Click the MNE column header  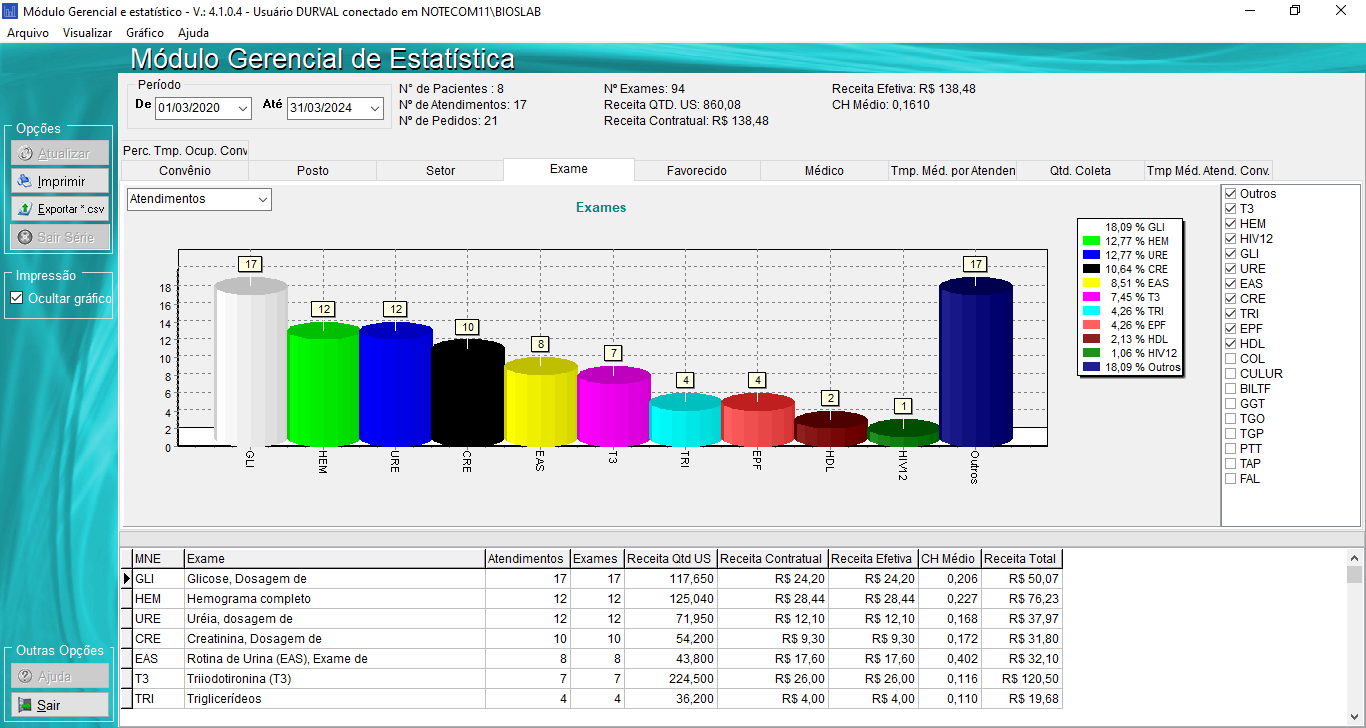coord(158,559)
